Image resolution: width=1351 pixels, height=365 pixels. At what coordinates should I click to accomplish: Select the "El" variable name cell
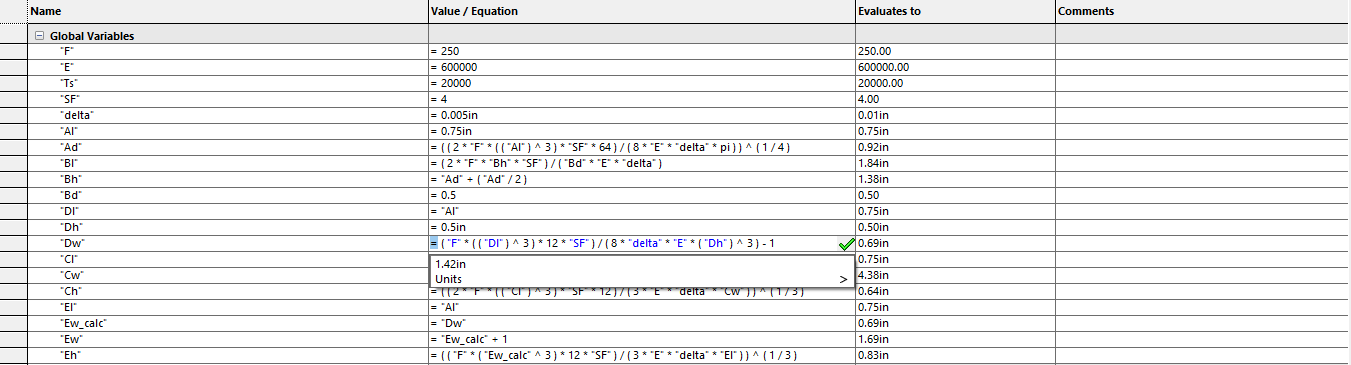pos(227,307)
